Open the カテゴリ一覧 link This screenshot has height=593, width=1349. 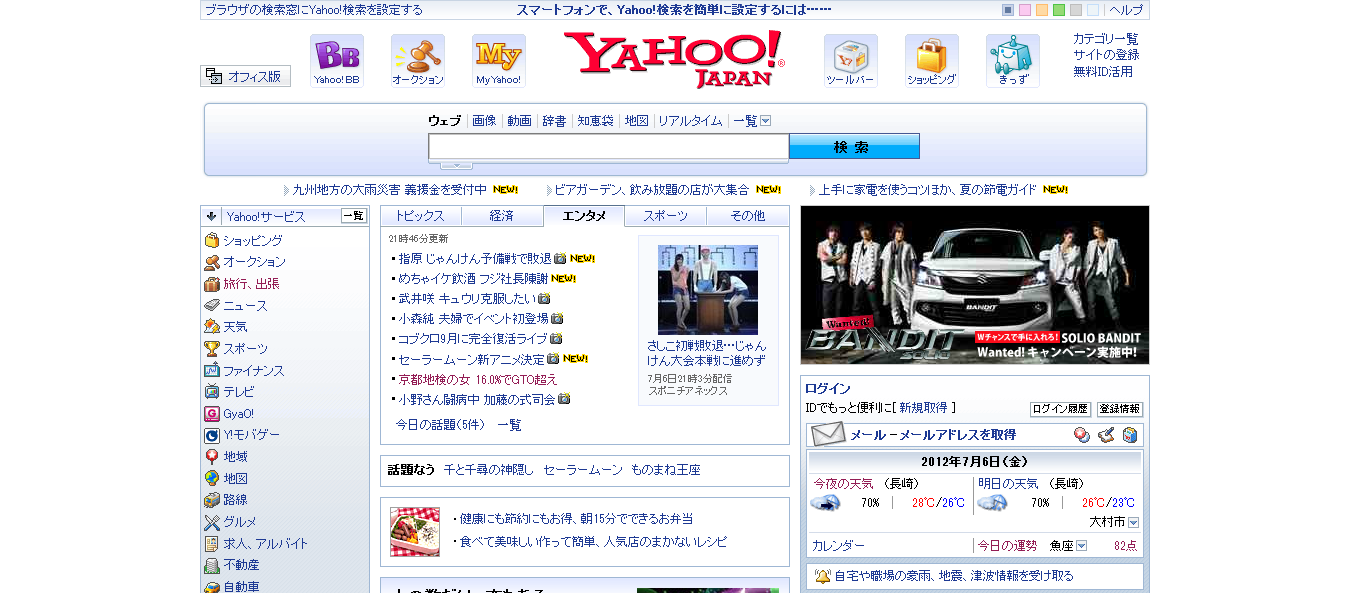(1105, 39)
